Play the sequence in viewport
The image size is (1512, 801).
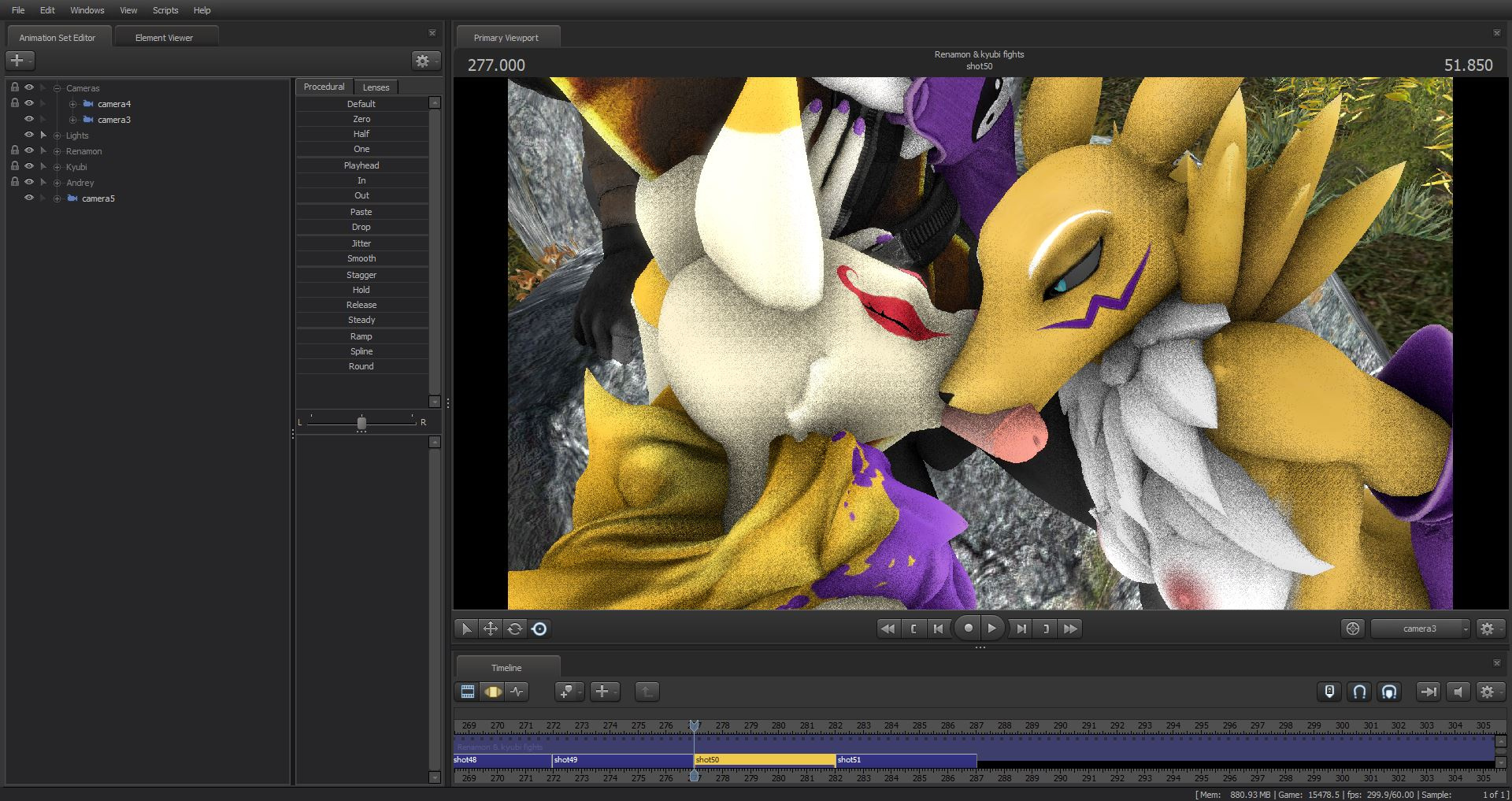[993, 629]
